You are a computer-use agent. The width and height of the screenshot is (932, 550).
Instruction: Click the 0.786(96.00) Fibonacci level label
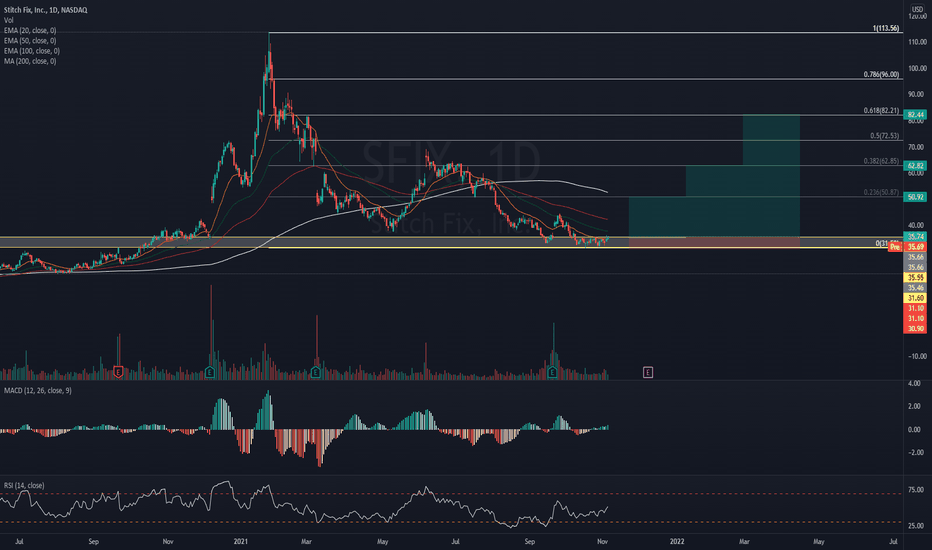coord(881,75)
